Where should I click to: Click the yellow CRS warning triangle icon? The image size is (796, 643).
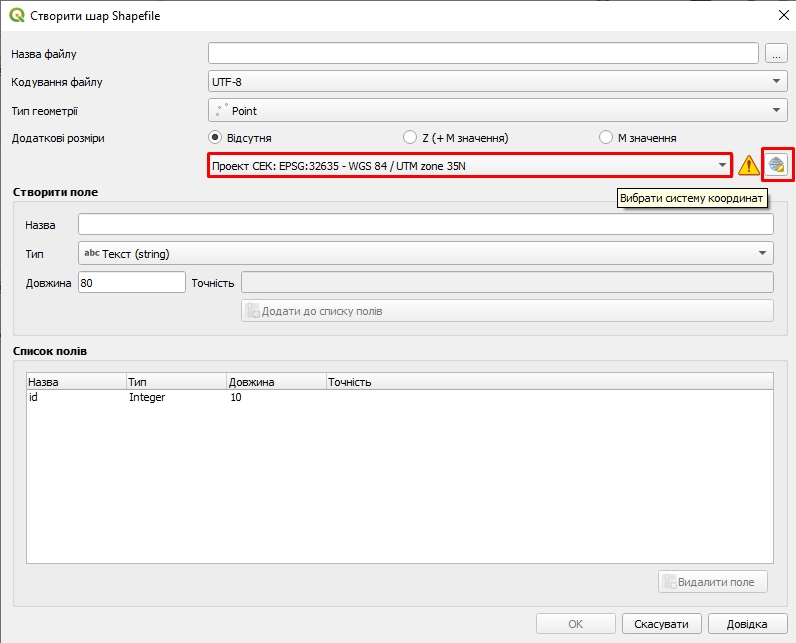tap(748, 166)
